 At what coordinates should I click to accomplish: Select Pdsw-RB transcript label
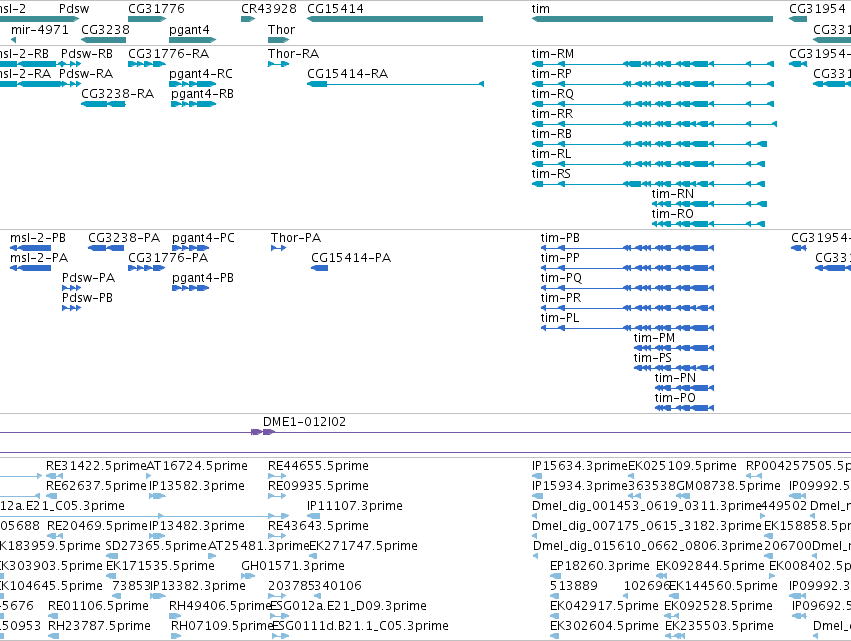point(87,54)
